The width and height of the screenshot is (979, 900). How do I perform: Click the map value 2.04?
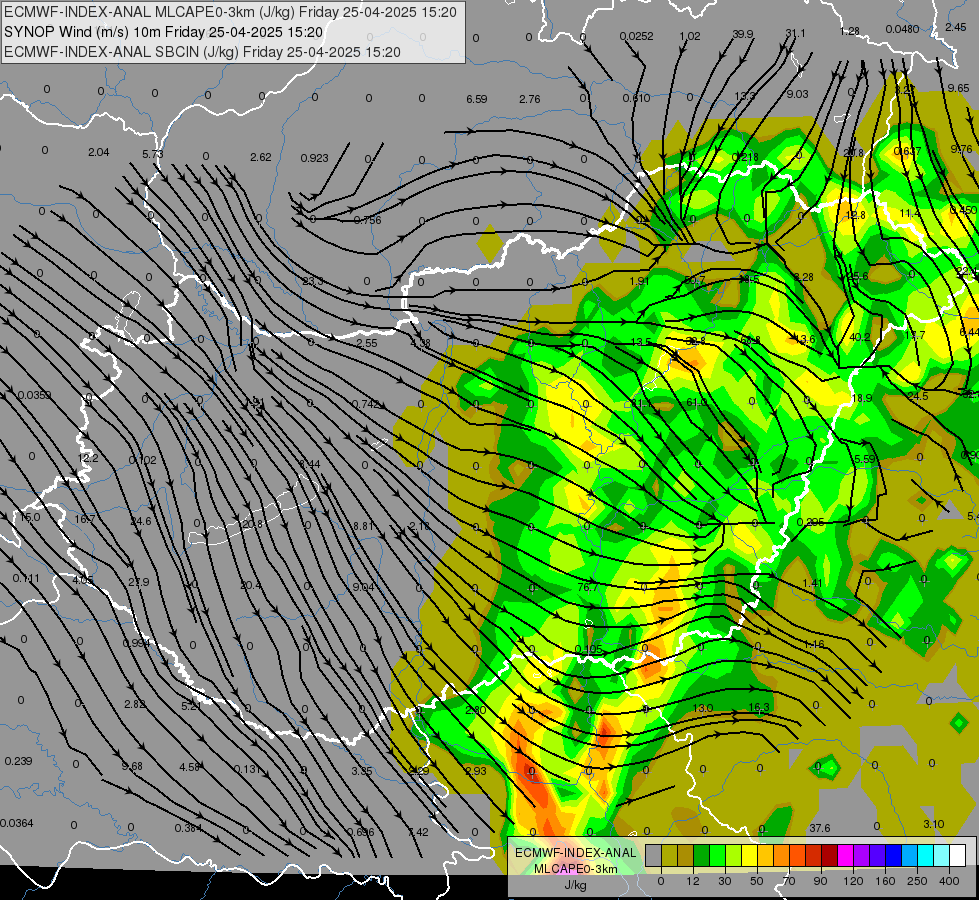pos(99,152)
